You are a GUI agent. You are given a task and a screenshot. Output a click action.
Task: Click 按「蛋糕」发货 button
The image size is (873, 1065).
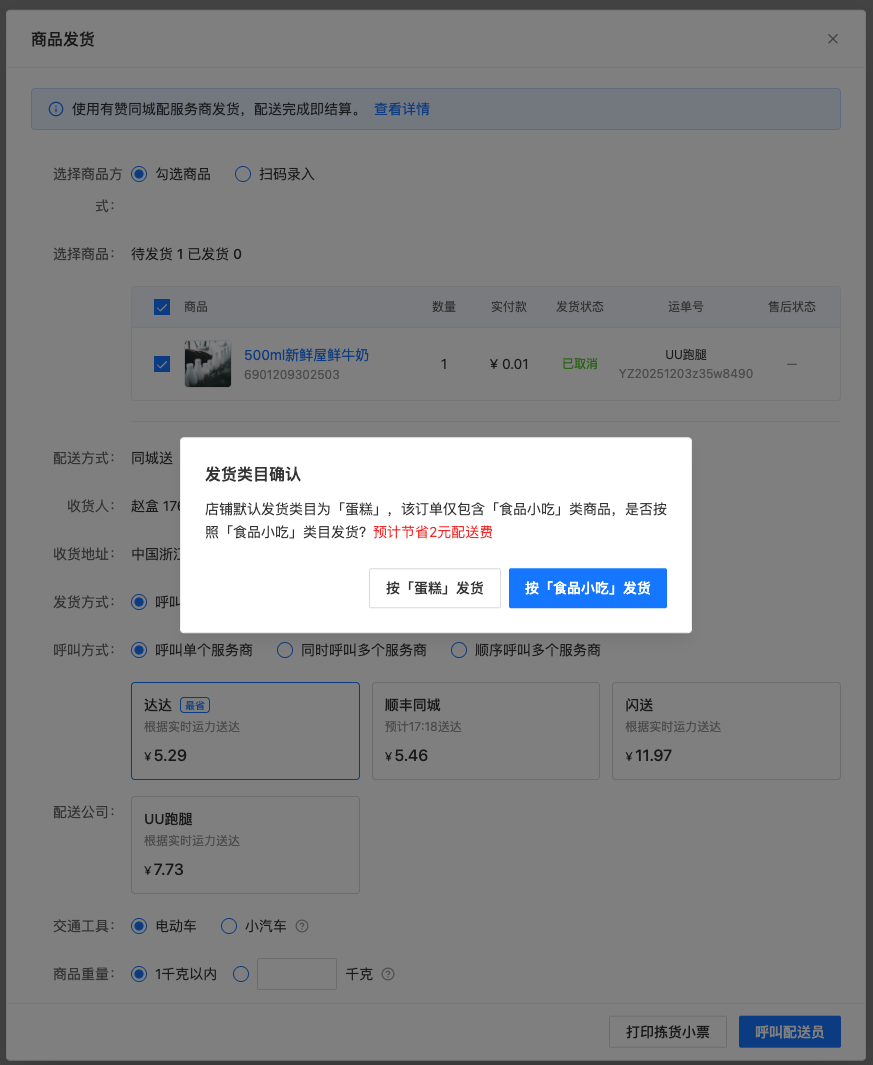point(435,588)
